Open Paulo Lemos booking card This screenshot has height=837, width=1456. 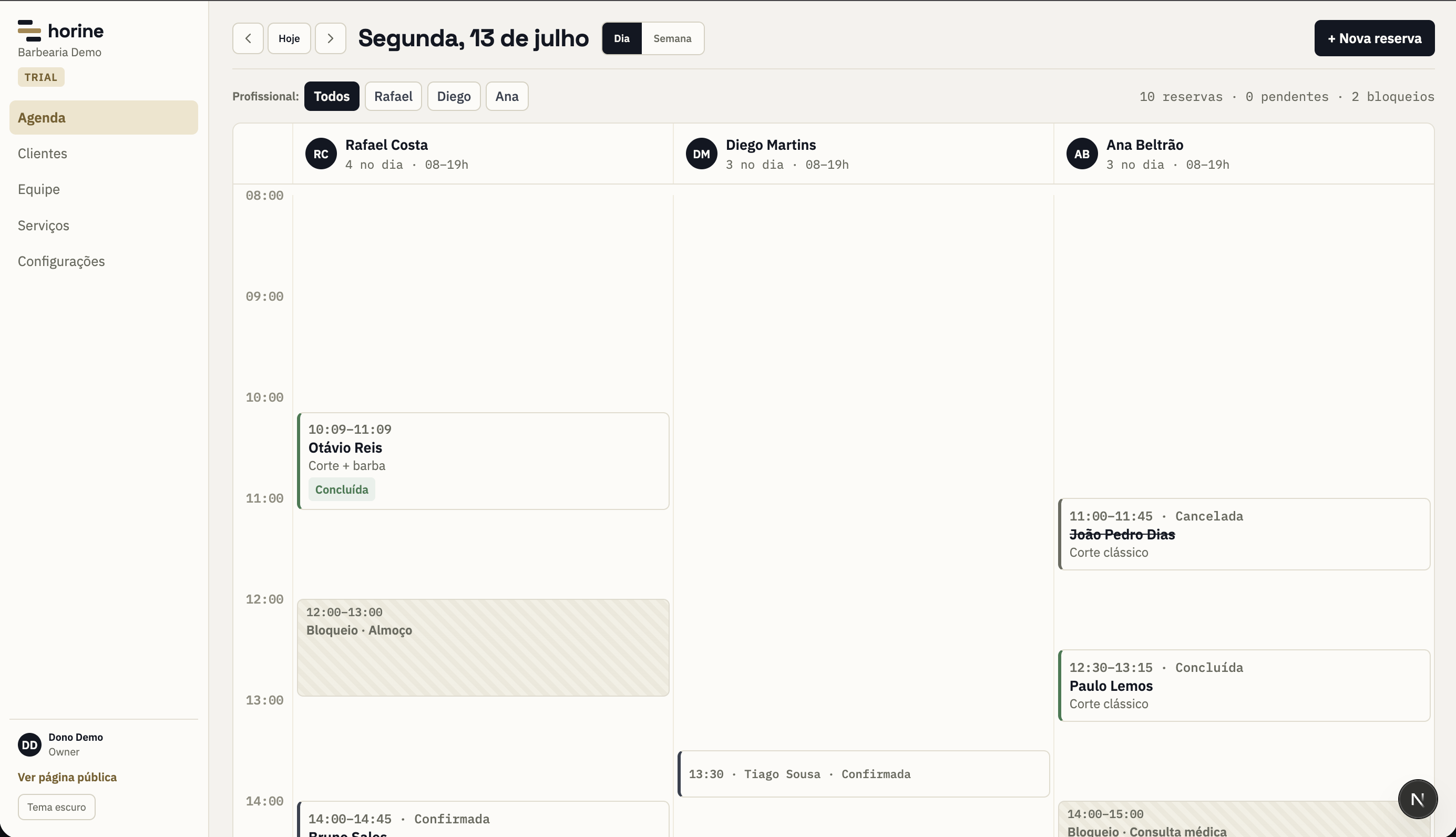(x=1244, y=685)
